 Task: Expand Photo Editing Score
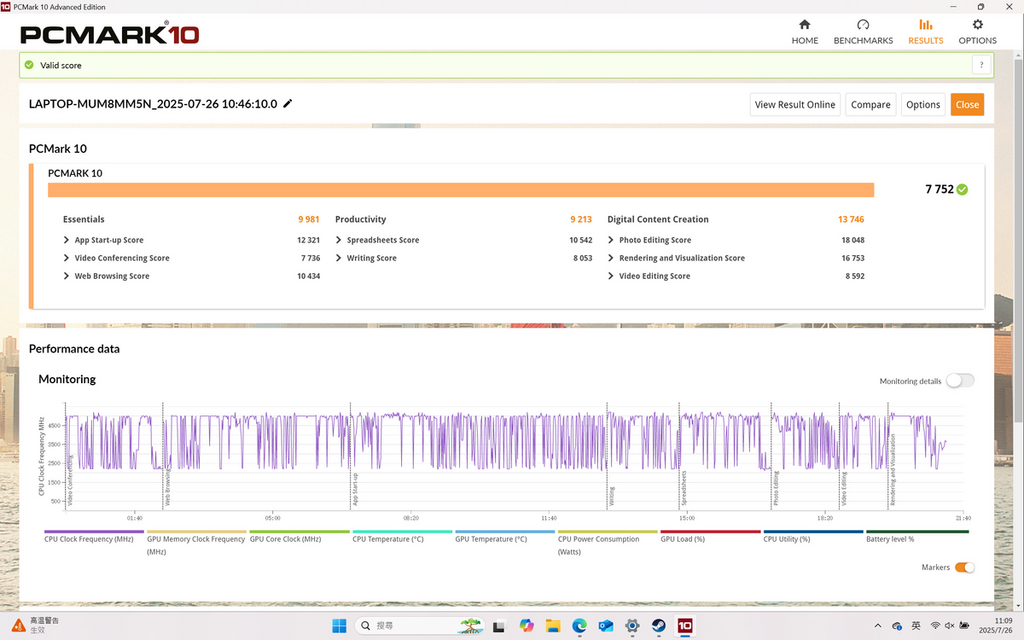[611, 240]
